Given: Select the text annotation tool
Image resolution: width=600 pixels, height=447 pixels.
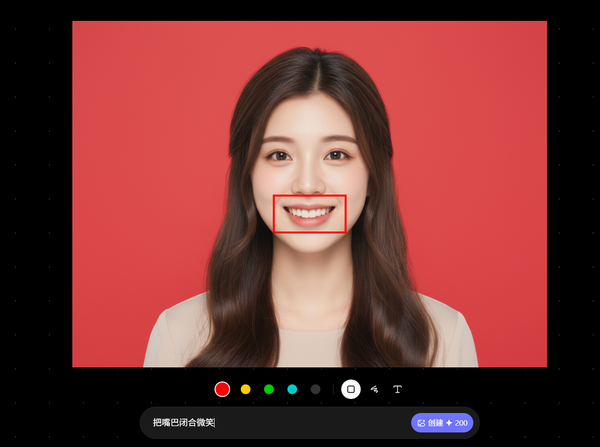Looking at the screenshot, I should [397, 389].
